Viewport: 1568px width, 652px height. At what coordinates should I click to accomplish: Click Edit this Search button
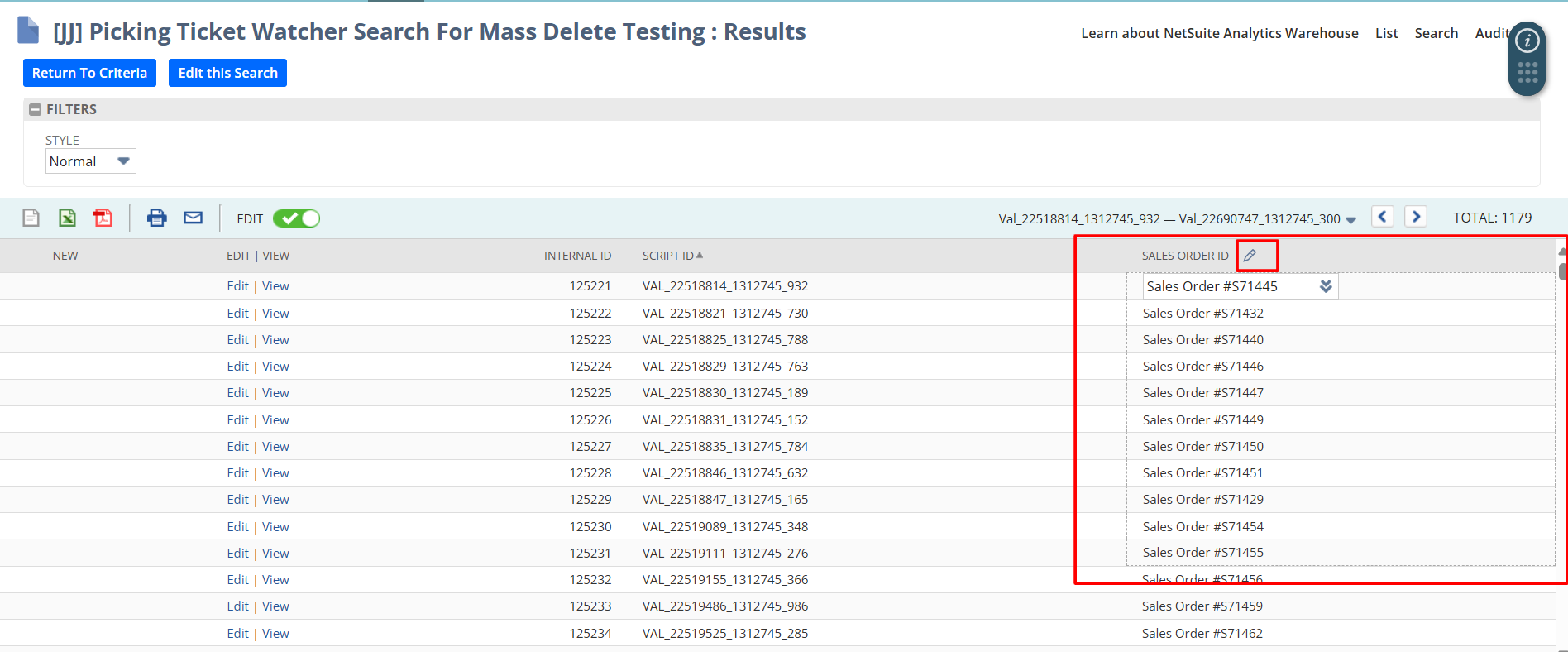(x=227, y=73)
